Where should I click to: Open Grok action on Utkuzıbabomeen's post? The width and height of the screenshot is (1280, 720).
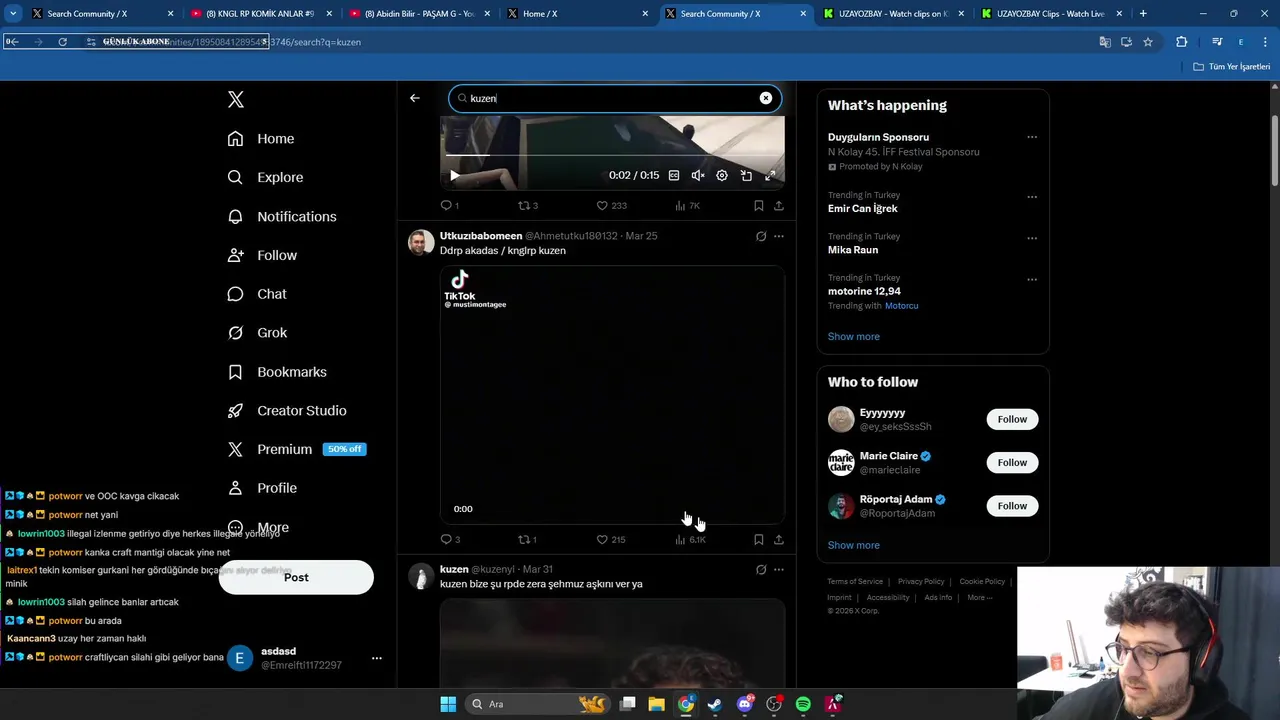[x=761, y=237]
